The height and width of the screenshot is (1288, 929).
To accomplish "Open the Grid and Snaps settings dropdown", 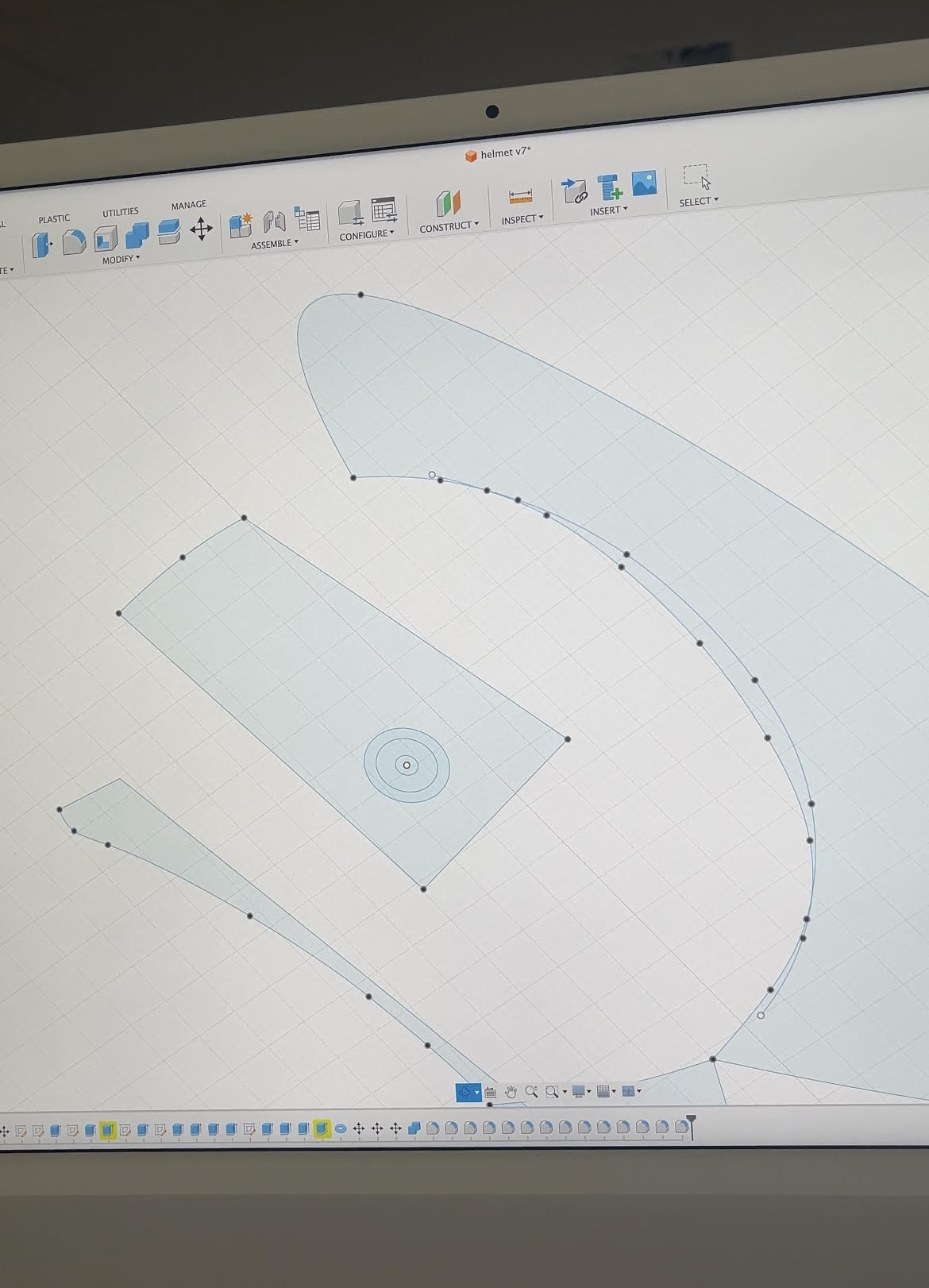I will (x=606, y=1091).
